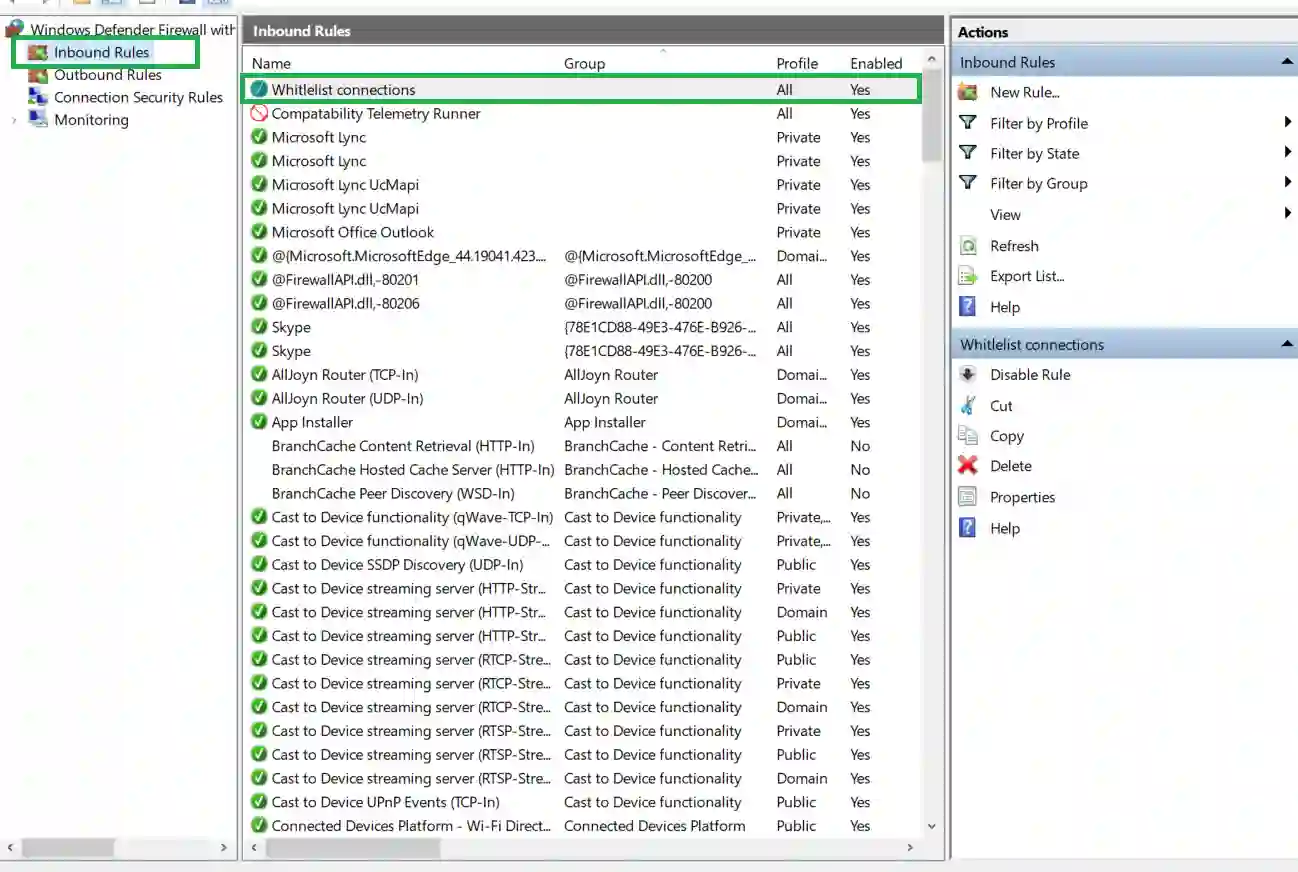Select the @FirewallAPI.dll,-80206 rule name
The width and height of the screenshot is (1298, 872).
pyautogui.click(x=345, y=303)
